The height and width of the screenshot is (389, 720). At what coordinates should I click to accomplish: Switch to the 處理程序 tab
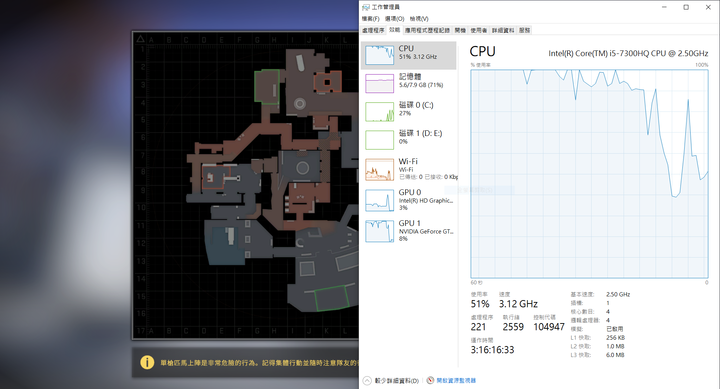(x=373, y=30)
